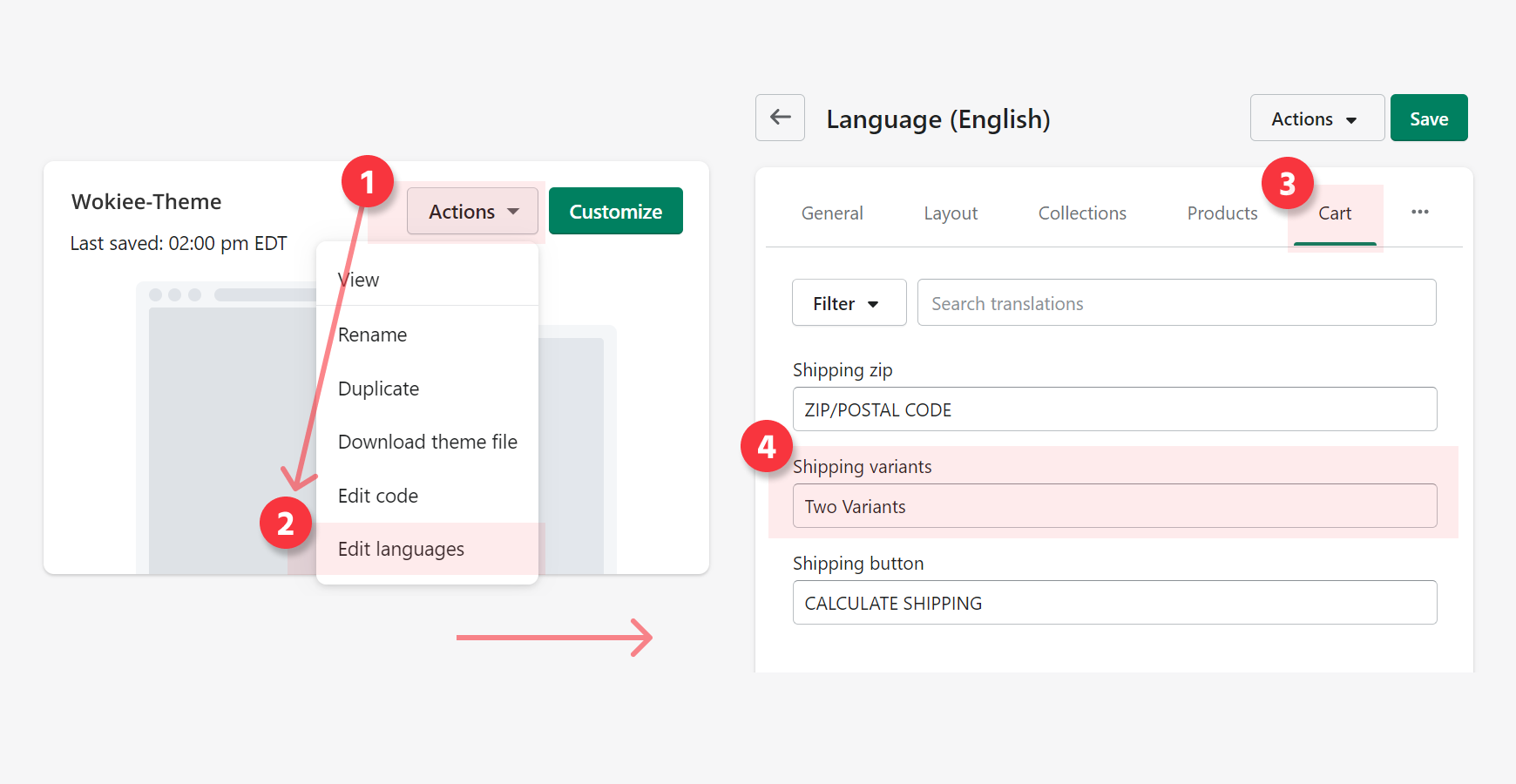Choose Duplicate from the theme menu

tap(378, 389)
